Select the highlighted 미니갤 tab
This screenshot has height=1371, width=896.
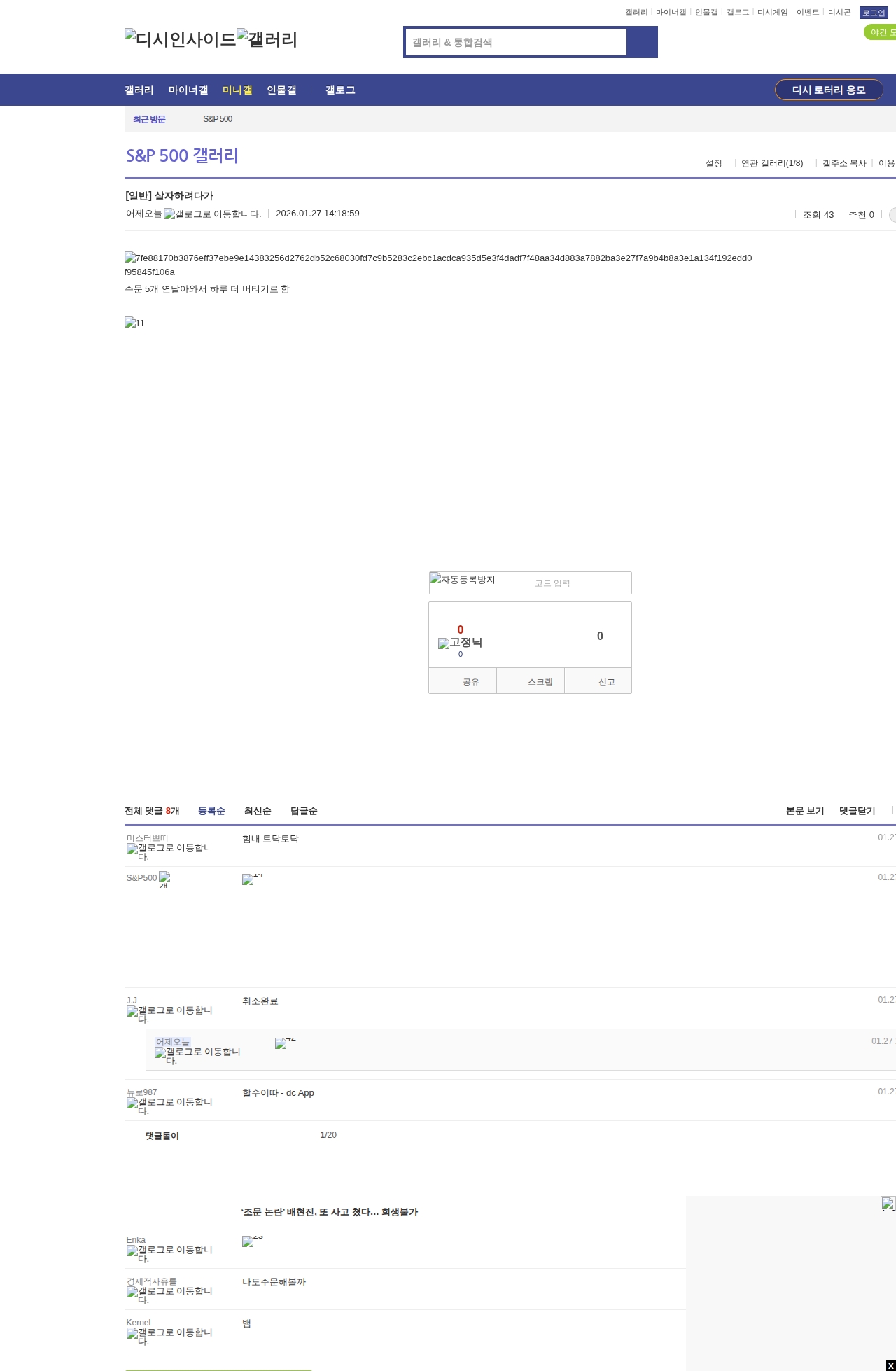pos(237,90)
